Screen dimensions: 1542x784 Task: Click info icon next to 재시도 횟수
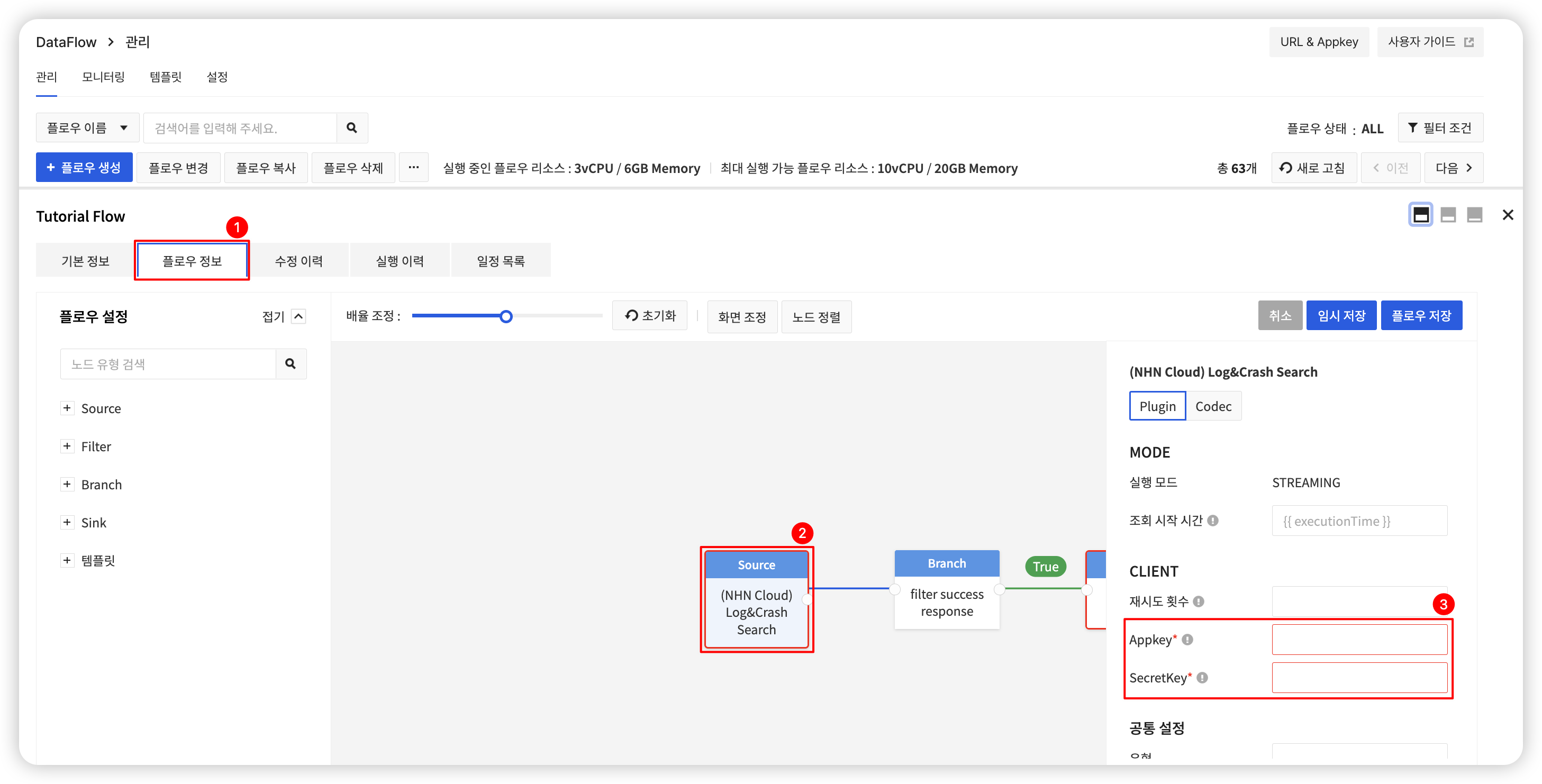coord(1199,601)
